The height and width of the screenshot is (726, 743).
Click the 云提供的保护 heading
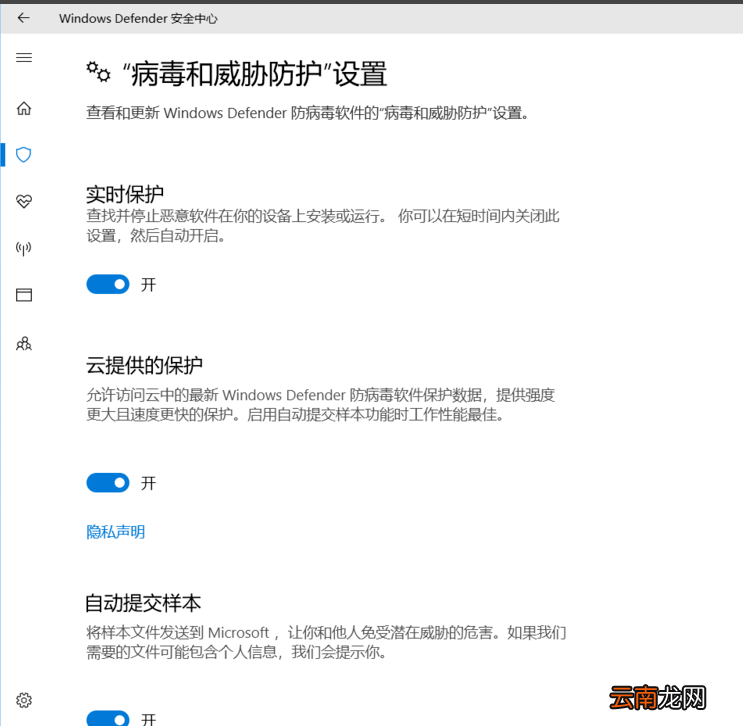tap(145, 365)
